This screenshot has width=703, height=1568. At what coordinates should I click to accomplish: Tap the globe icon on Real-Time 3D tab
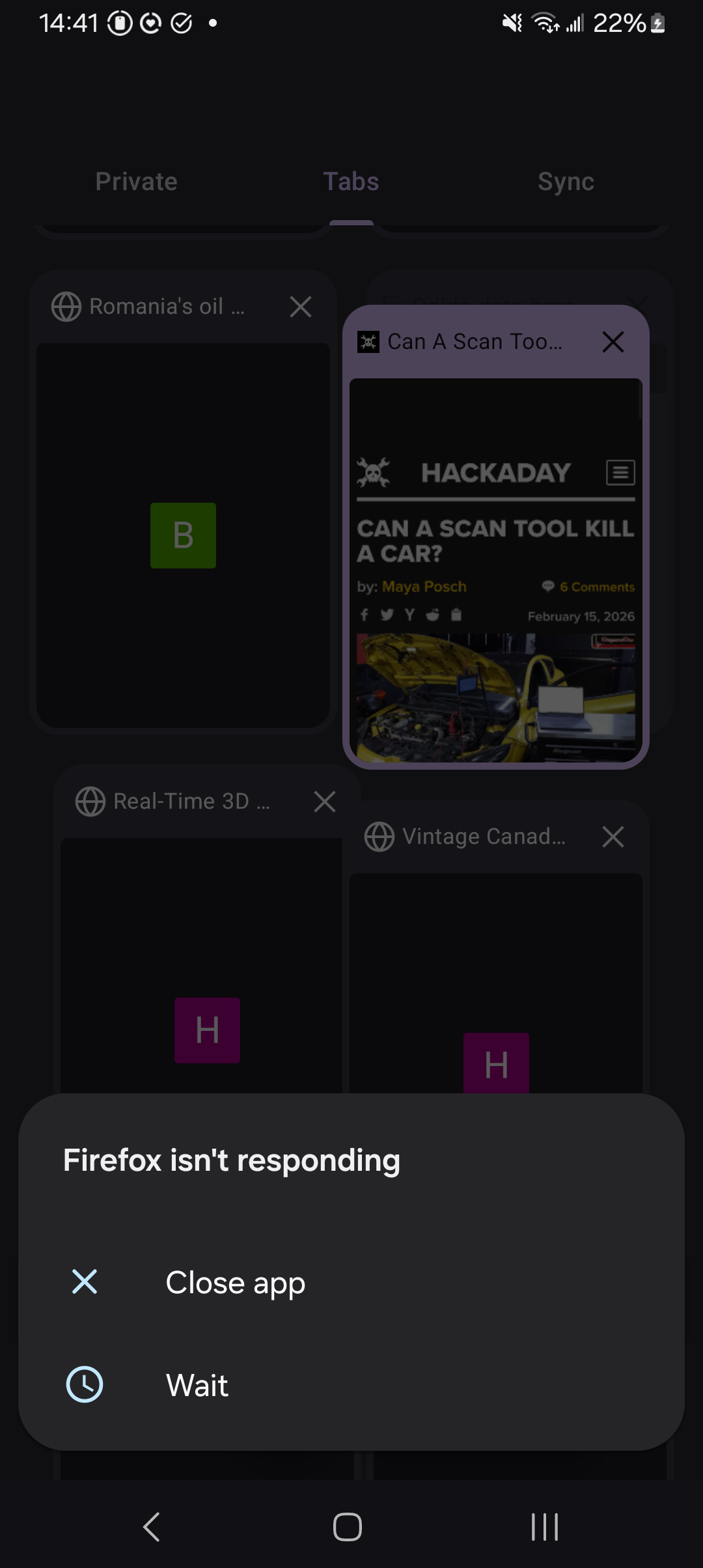pos(90,801)
